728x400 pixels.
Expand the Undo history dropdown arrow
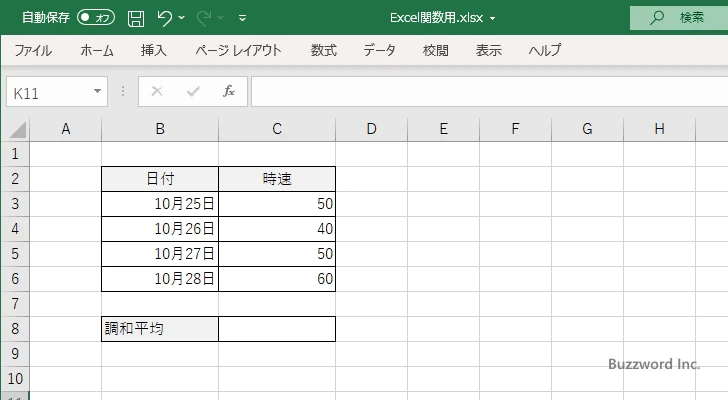182,18
